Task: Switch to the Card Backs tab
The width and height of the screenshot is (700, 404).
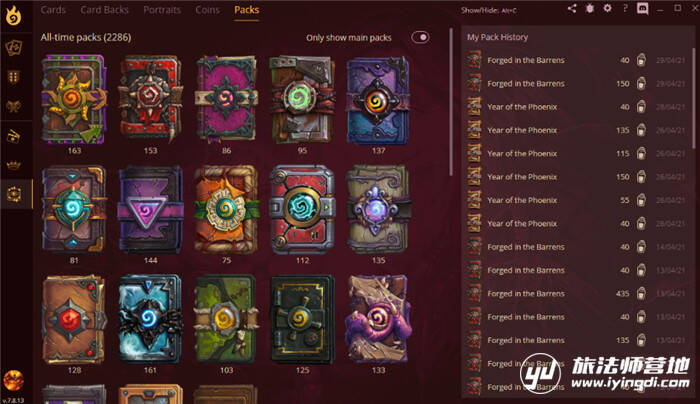Action: [104, 10]
